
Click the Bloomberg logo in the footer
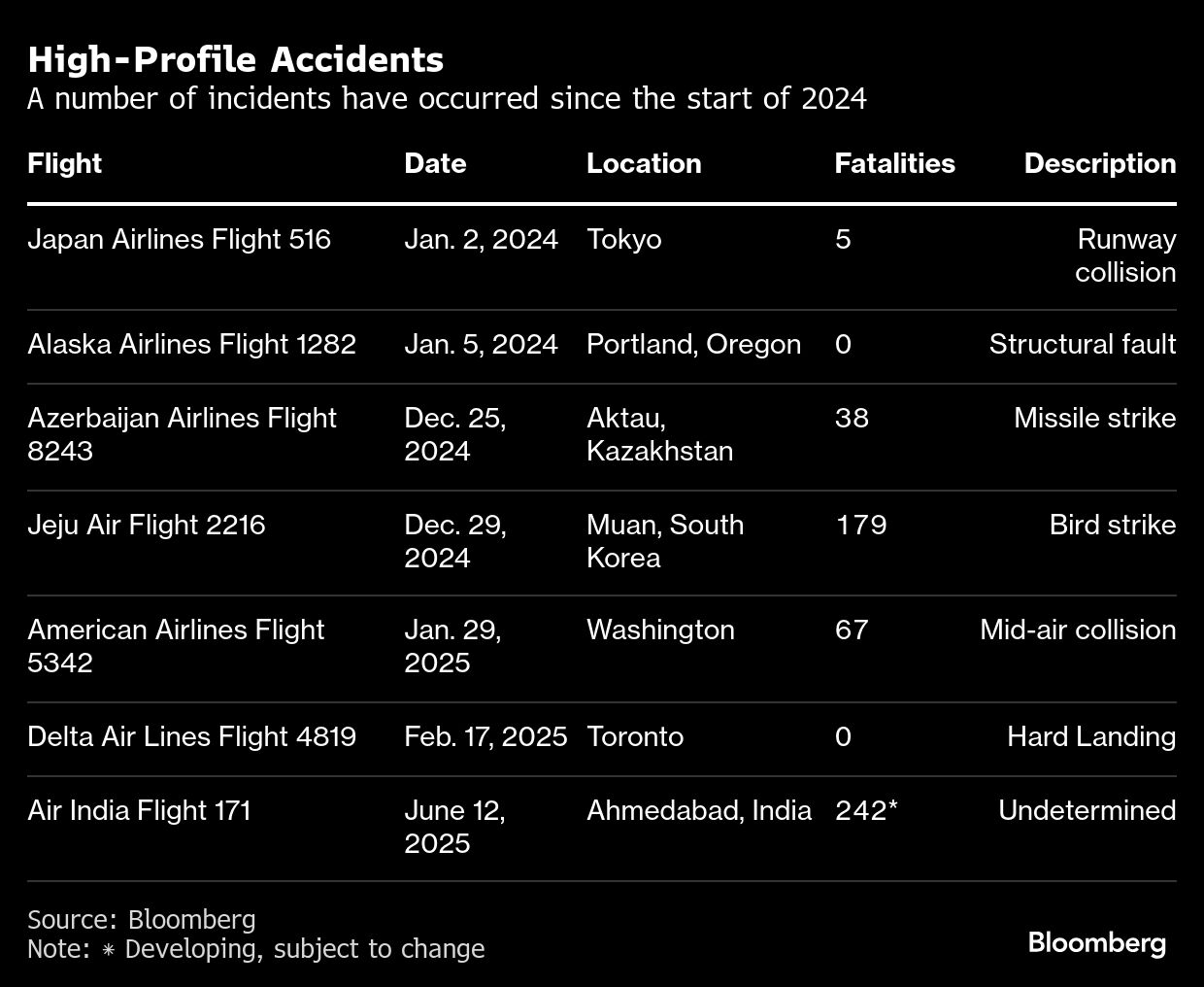1096,942
